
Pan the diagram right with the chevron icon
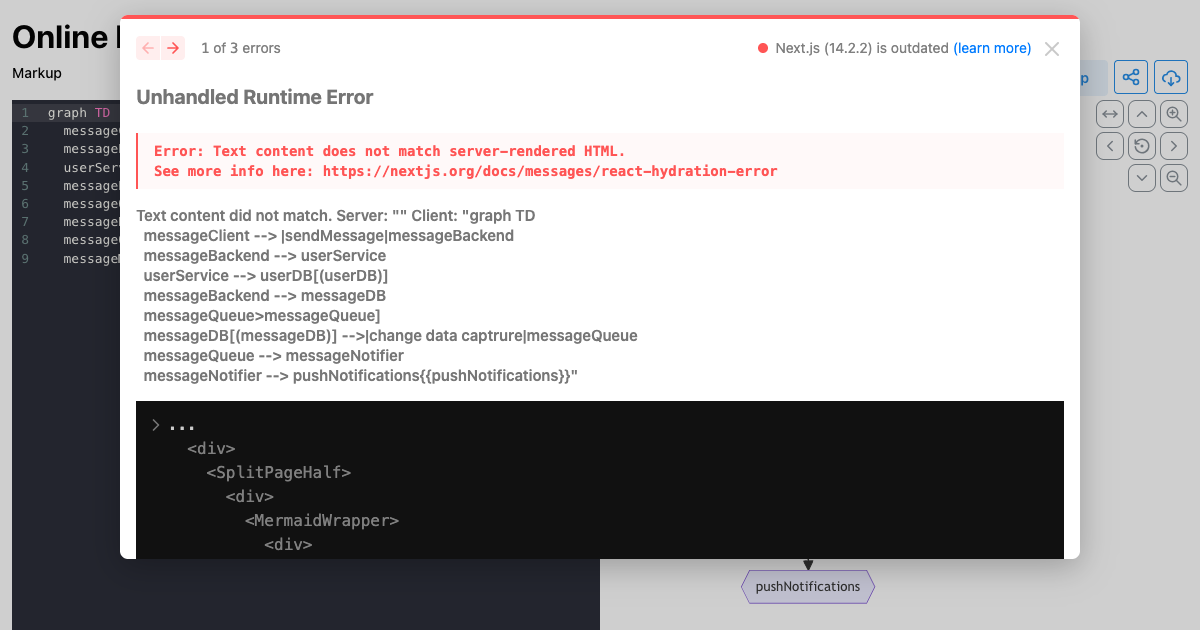click(x=1173, y=145)
